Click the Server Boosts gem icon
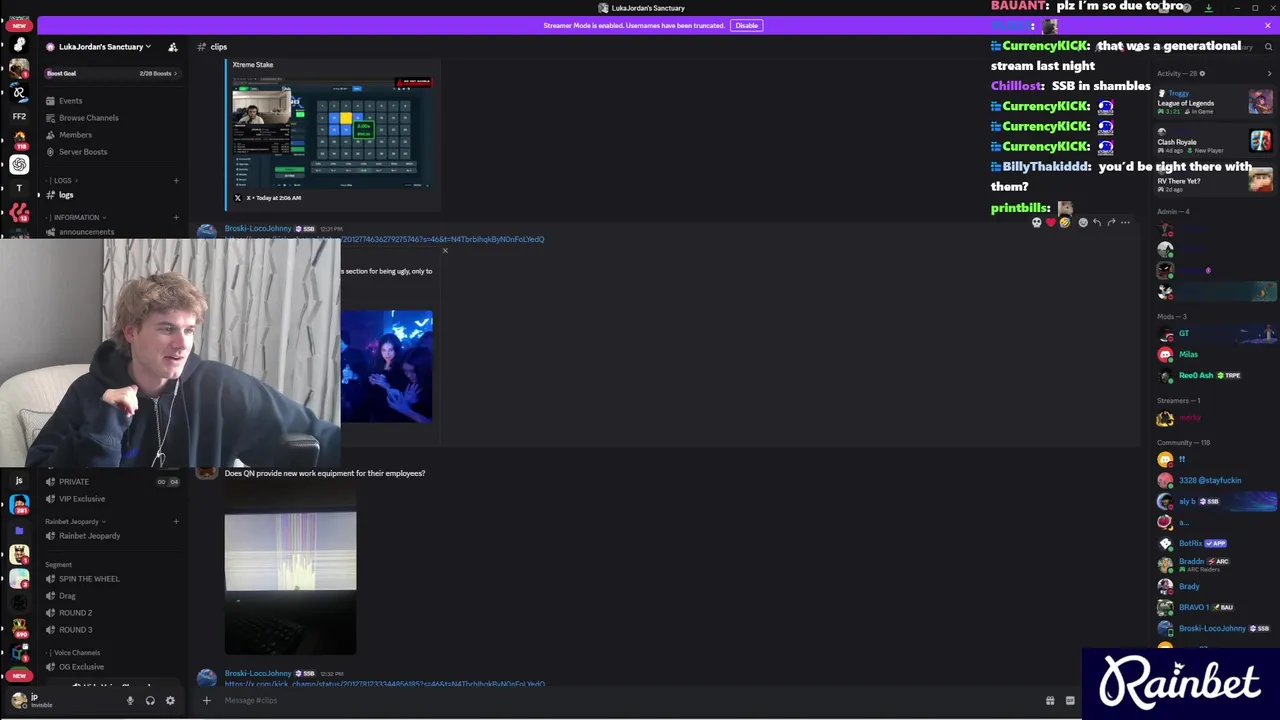 coord(50,152)
